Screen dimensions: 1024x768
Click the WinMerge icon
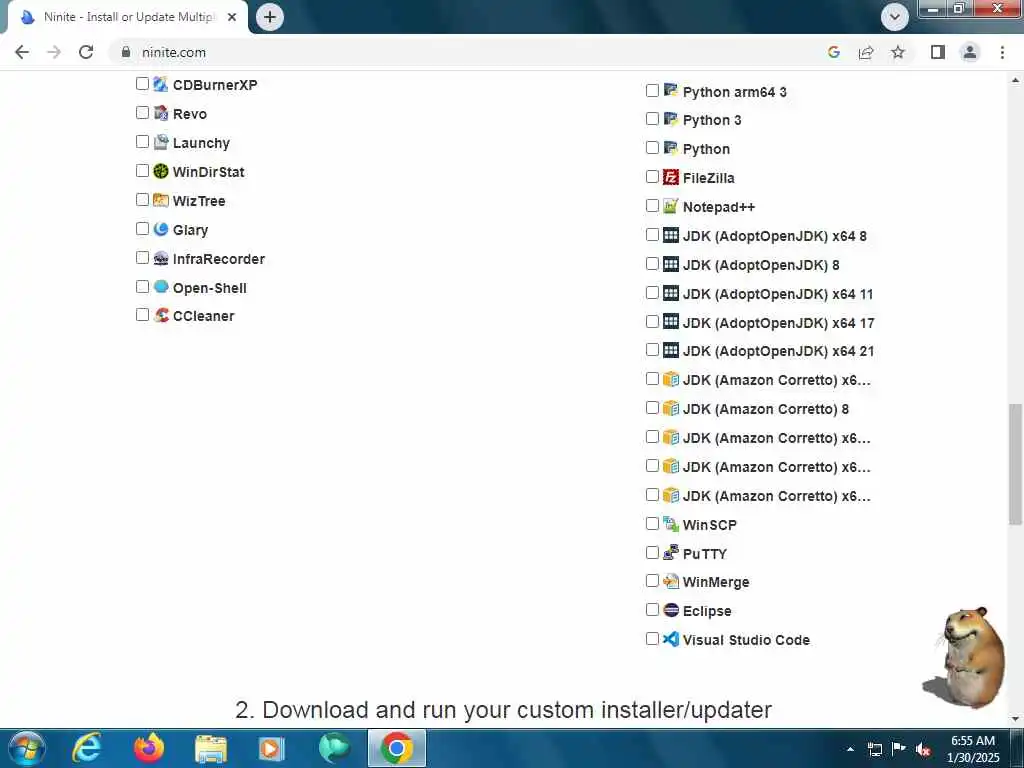tap(671, 581)
